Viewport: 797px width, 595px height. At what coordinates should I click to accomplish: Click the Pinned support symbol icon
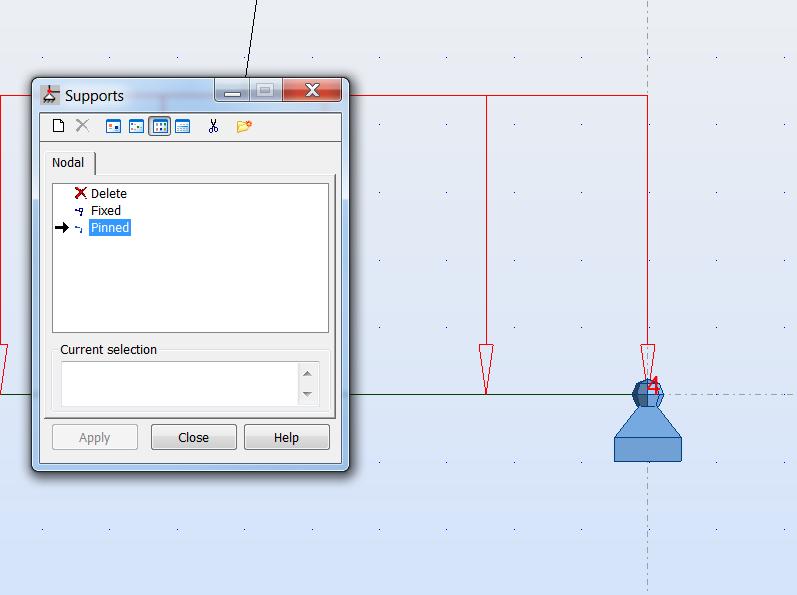[79, 229]
